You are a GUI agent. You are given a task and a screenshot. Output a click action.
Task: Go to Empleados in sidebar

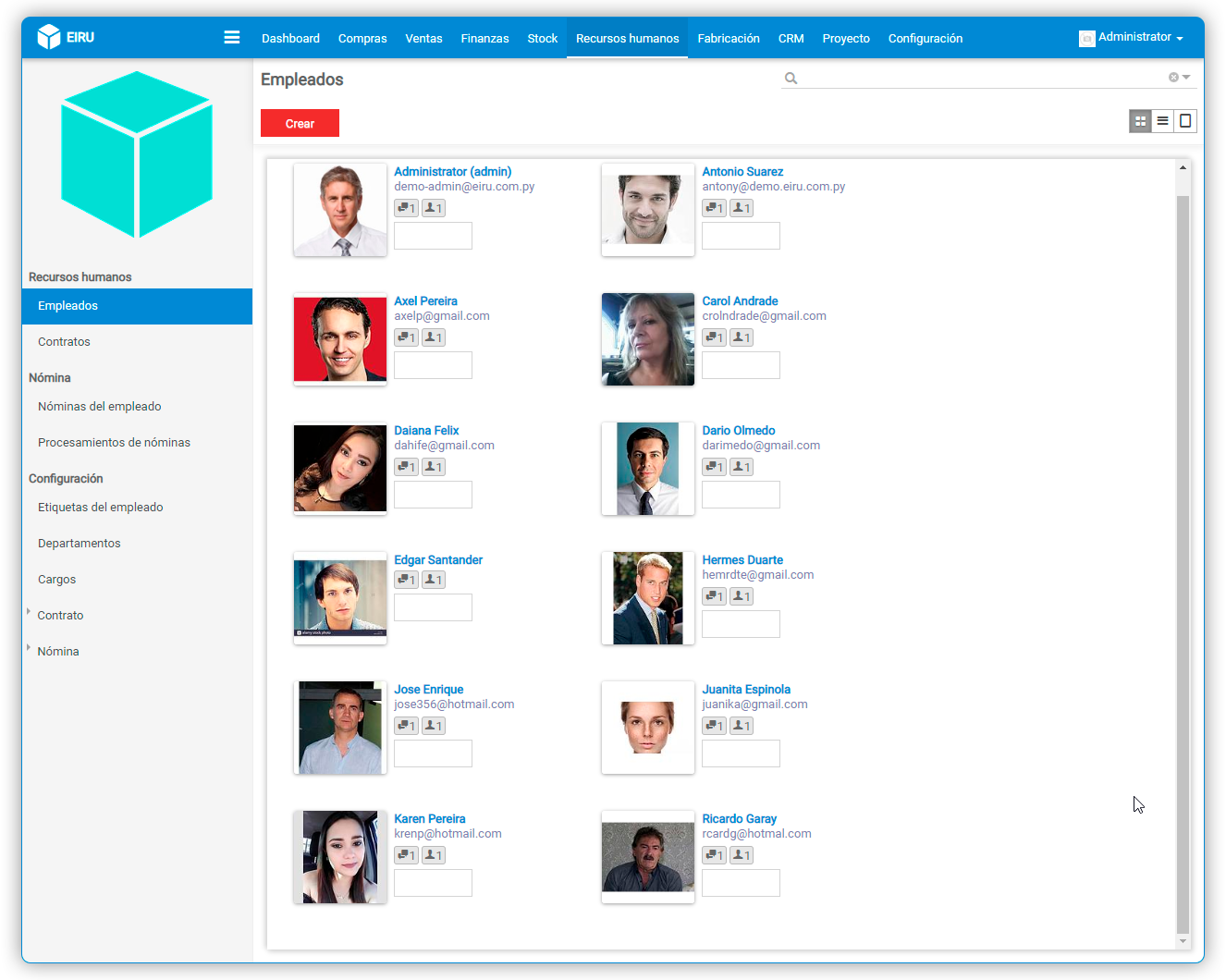click(x=137, y=306)
